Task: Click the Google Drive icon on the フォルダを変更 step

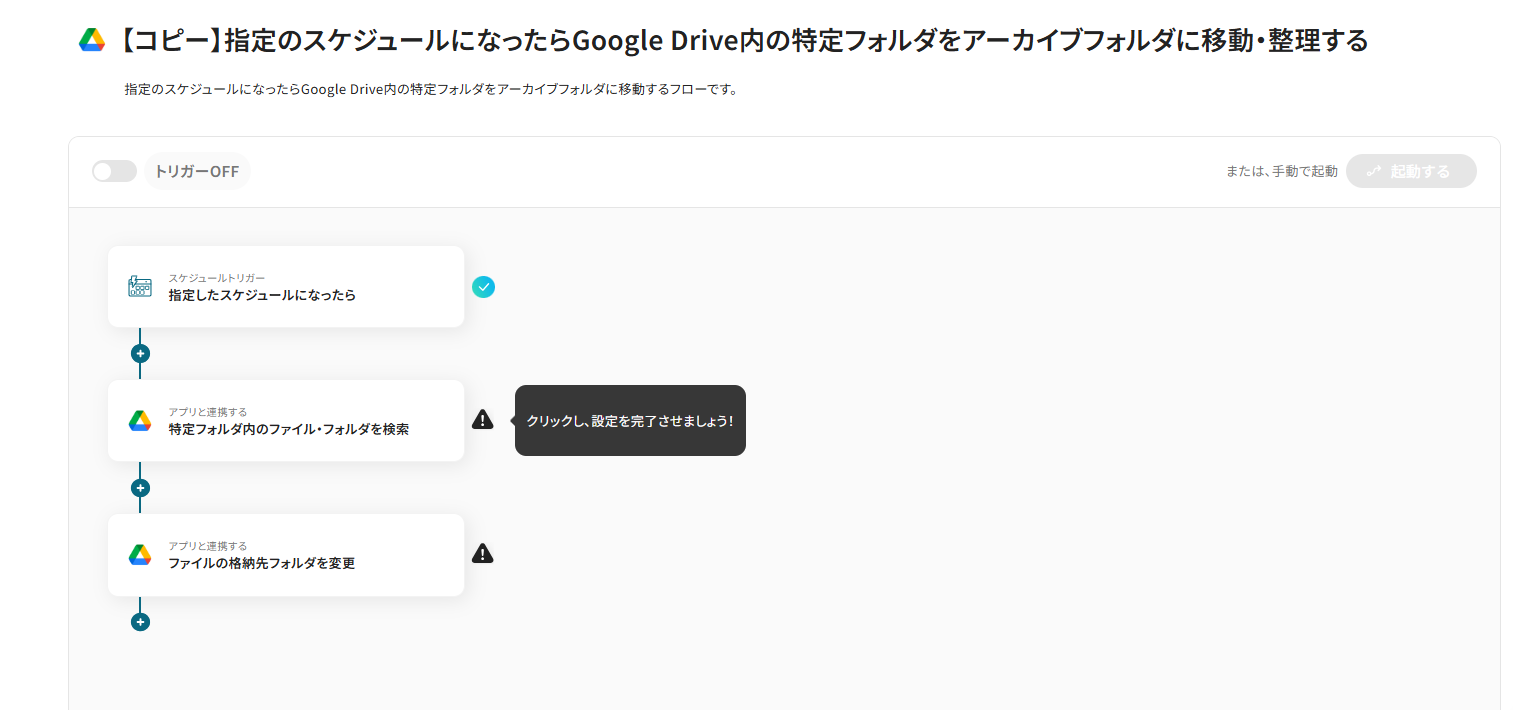Action: point(140,555)
